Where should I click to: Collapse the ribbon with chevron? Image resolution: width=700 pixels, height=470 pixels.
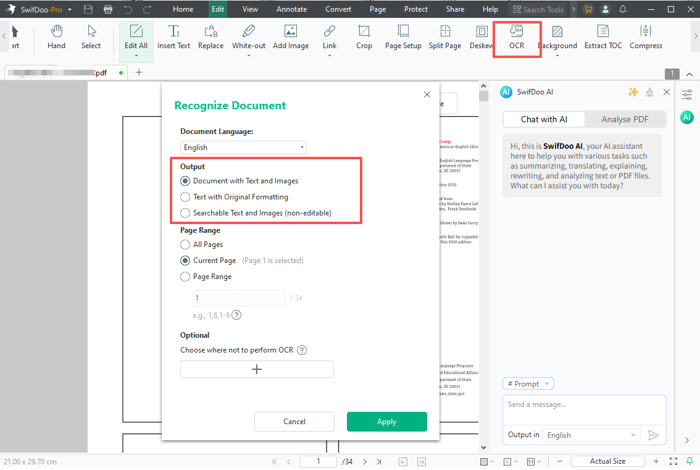click(x=690, y=74)
